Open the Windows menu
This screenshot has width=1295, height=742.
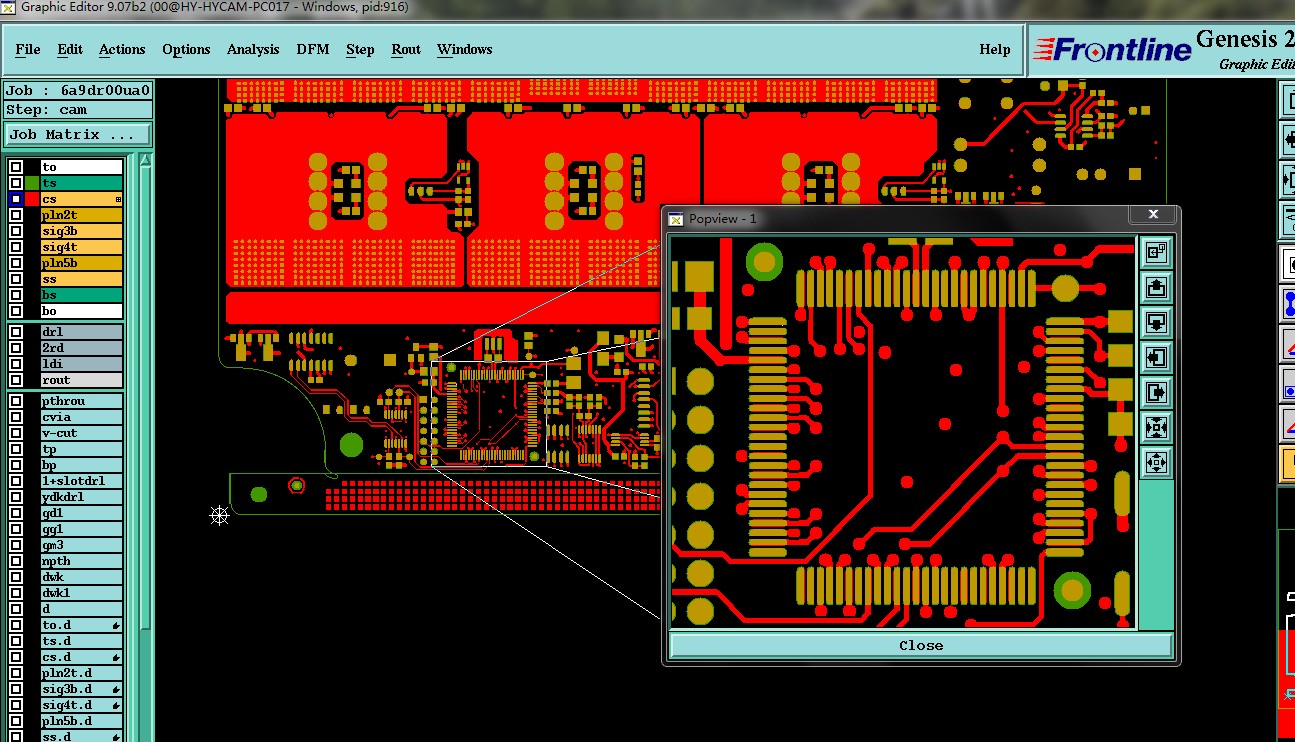pos(464,49)
